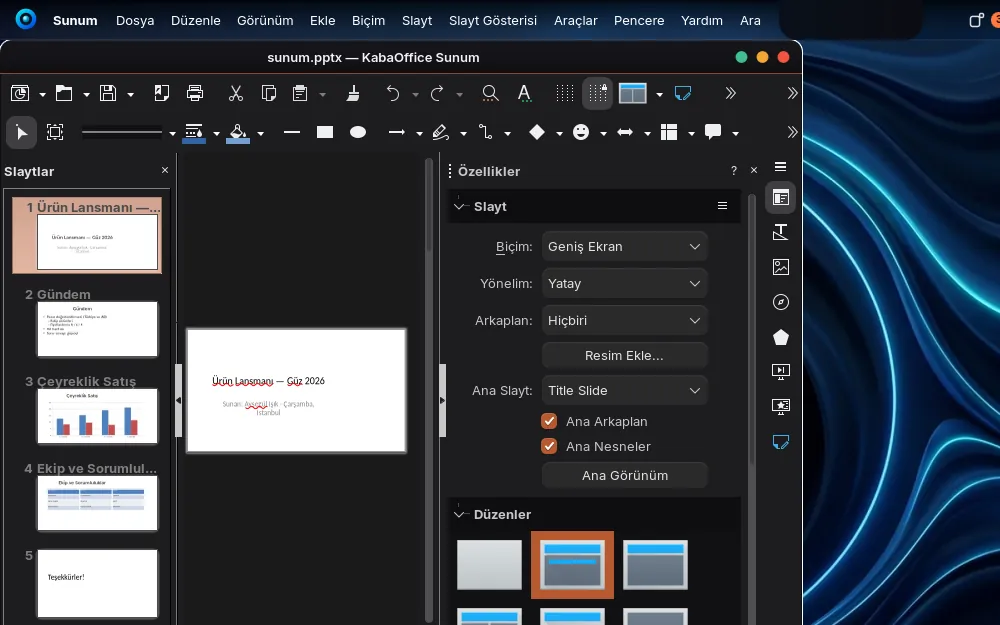
Task: Open the Biçim Geniş Ekran dropdown
Action: (x=625, y=247)
